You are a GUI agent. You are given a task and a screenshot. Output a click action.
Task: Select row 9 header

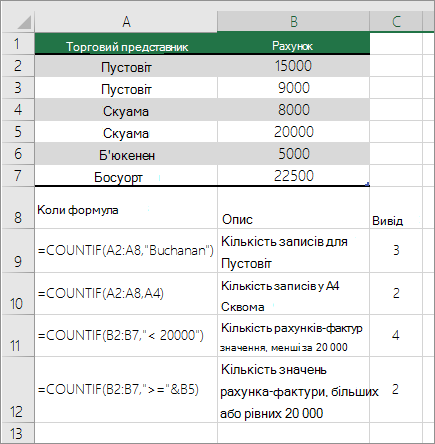18,251
